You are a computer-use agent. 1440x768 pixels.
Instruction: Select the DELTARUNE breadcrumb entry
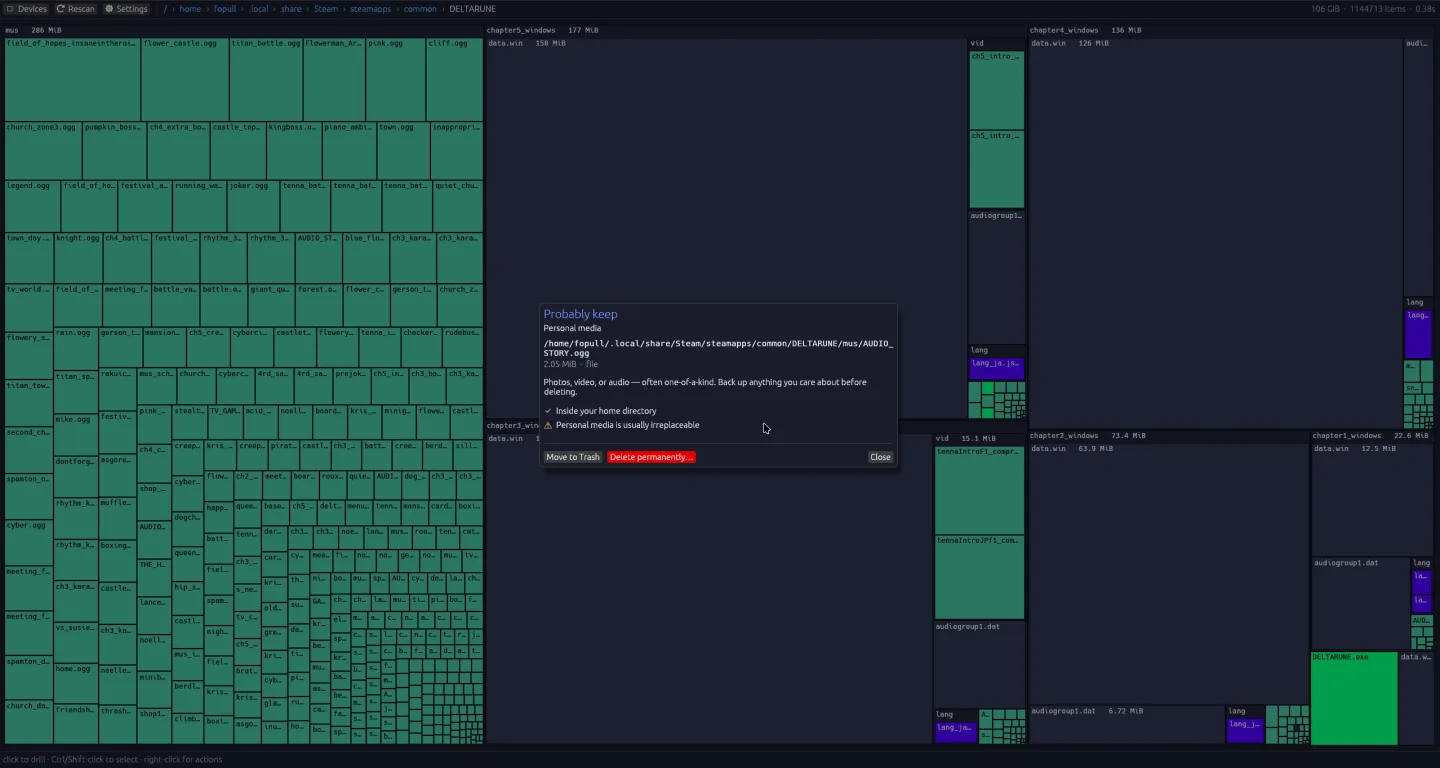472,9
